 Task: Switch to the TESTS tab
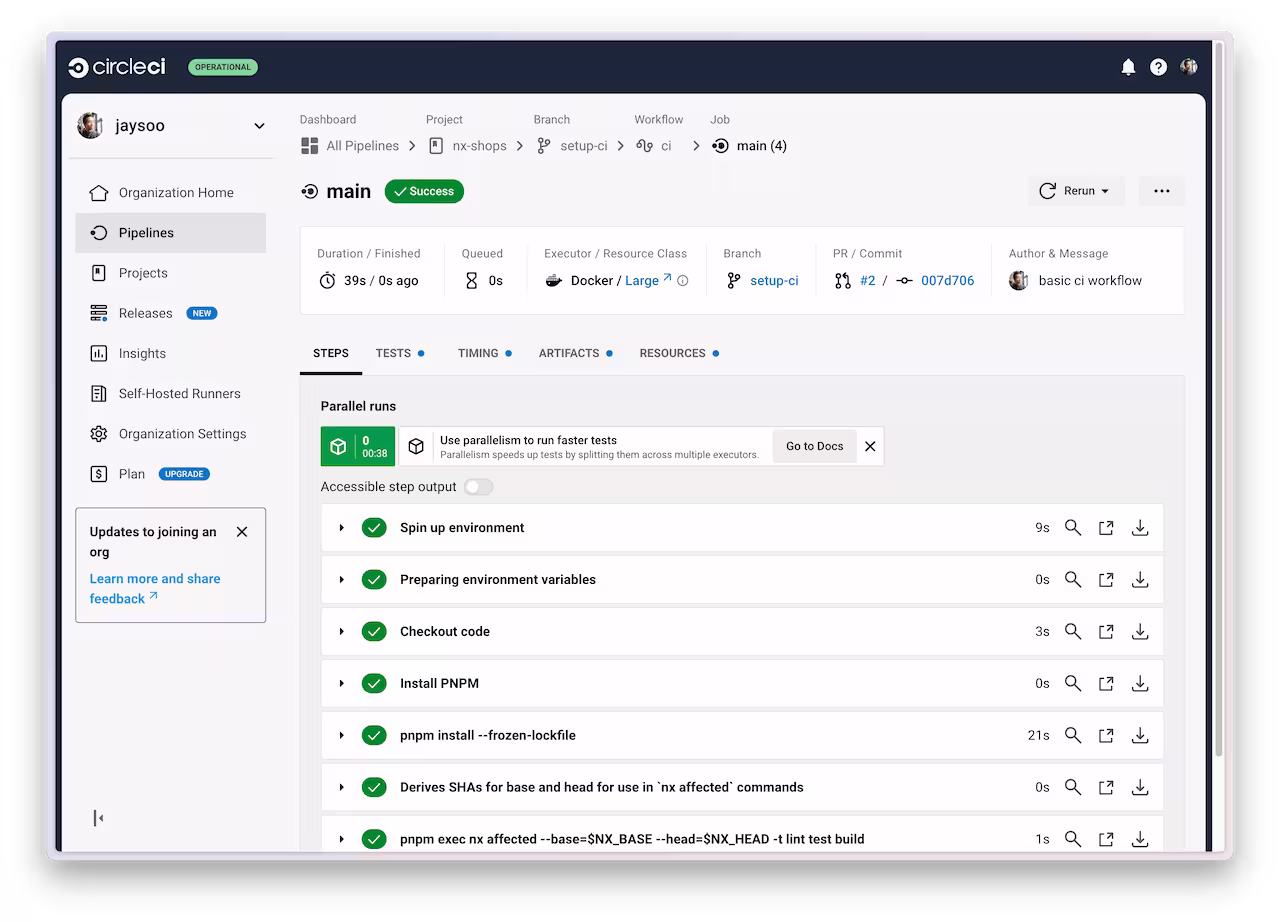pyautogui.click(x=393, y=353)
